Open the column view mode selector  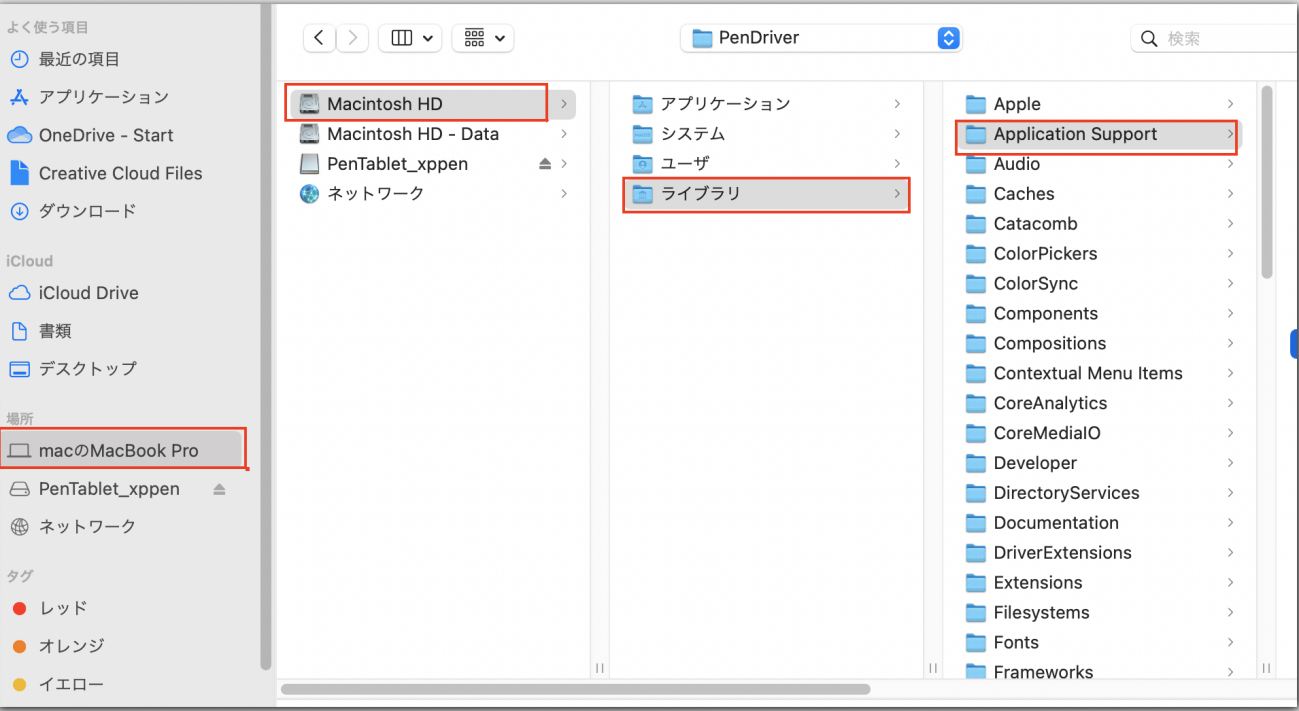tap(410, 38)
